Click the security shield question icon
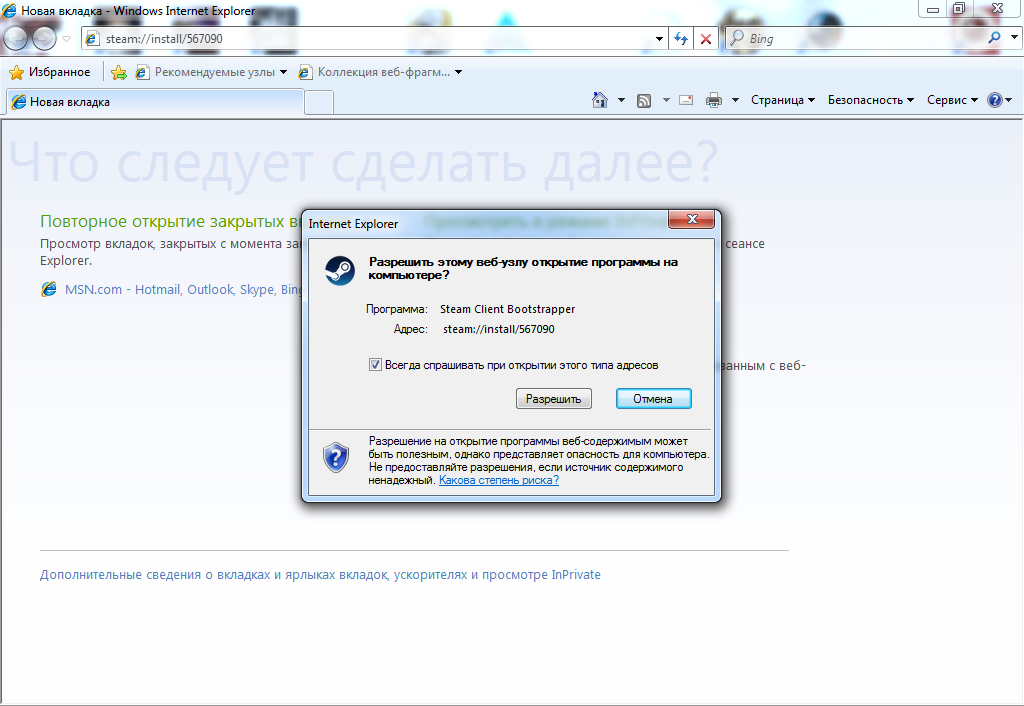The image size is (1024, 706). click(336, 457)
